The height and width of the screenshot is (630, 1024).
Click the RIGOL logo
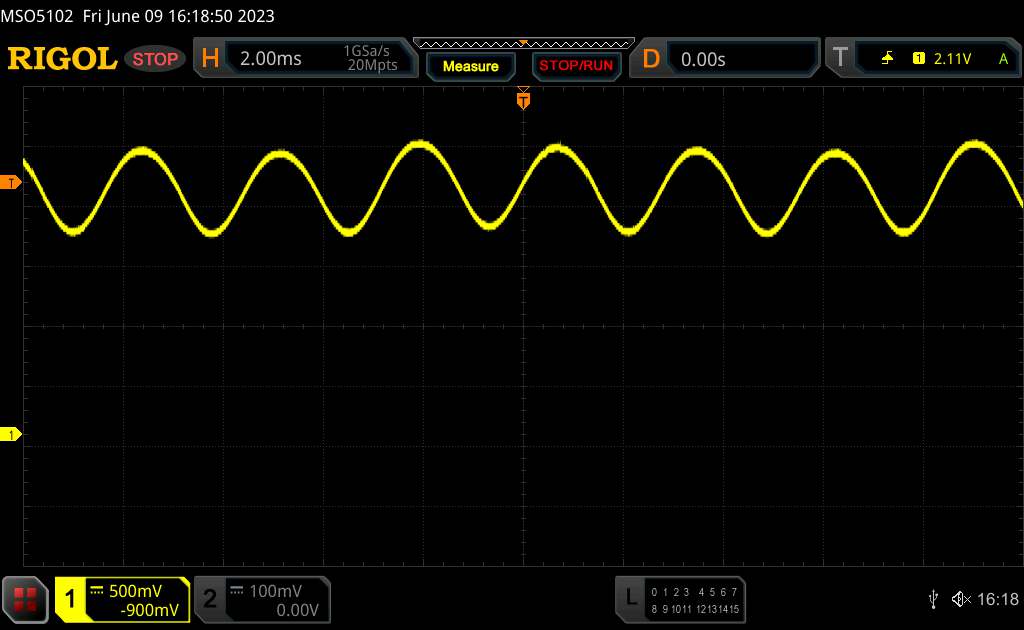click(x=62, y=59)
